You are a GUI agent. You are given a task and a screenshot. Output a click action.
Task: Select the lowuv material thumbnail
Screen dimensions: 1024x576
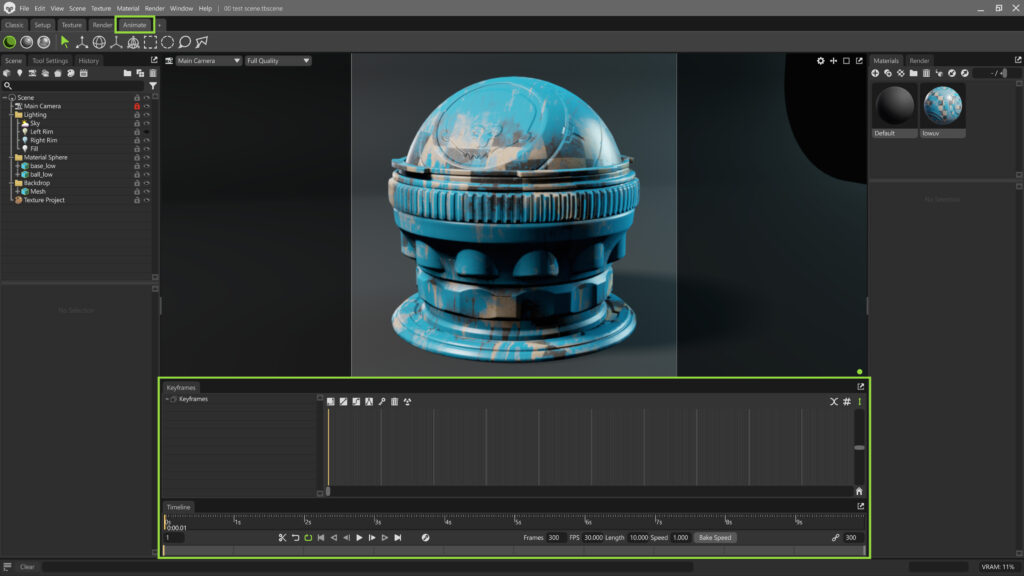[x=943, y=106]
